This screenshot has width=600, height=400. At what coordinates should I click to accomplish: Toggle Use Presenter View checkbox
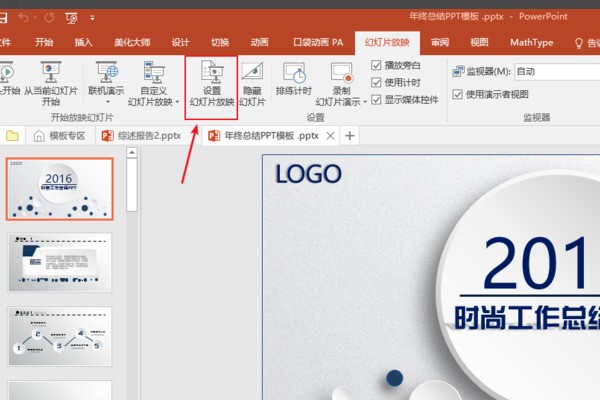(x=458, y=94)
